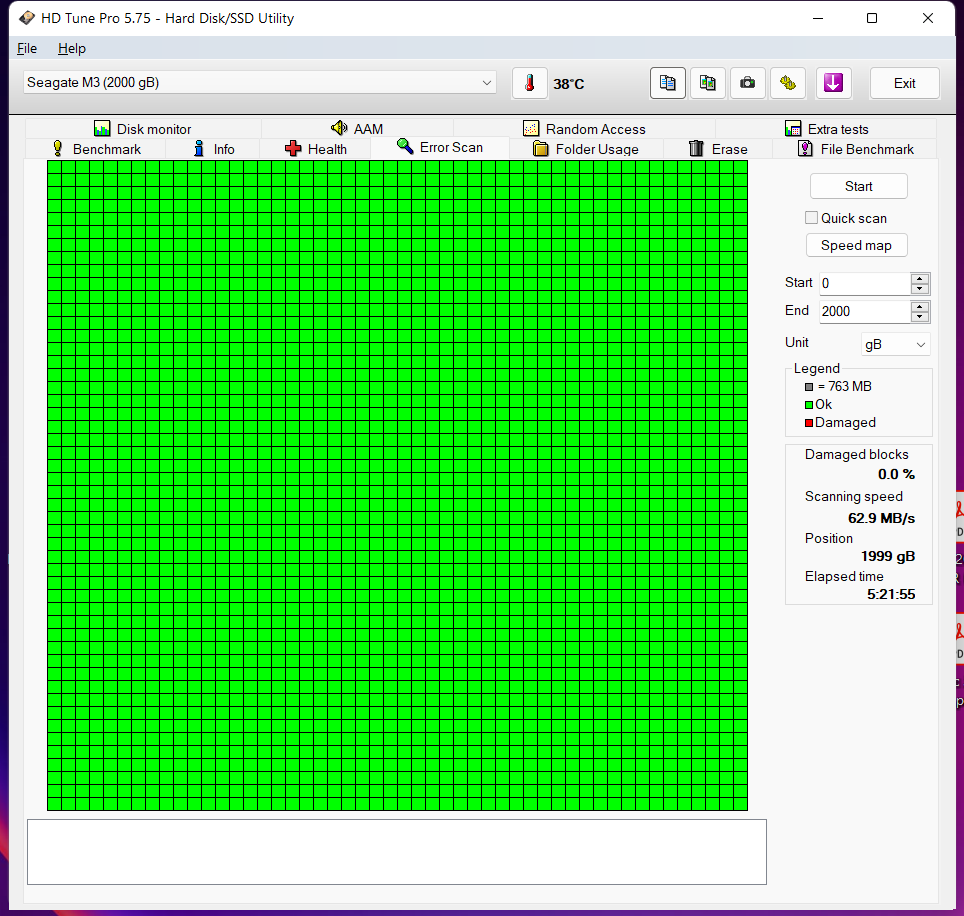Enable the Quick scan checkbox
Image resolution: width=964 pixels, height=916 pixels.
point(812,218)
